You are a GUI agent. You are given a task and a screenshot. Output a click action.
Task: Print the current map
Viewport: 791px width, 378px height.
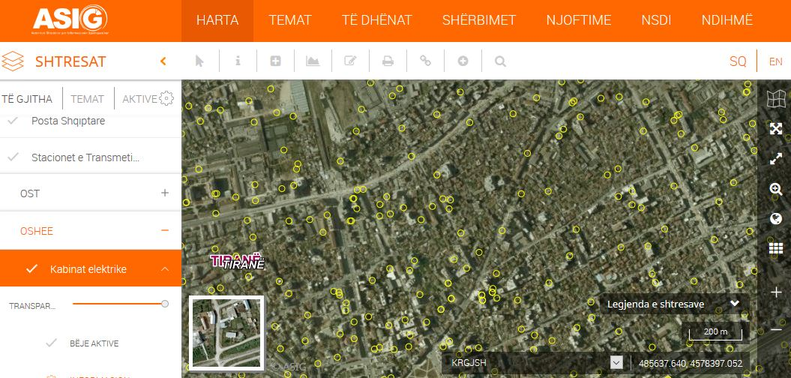[388, 61]
